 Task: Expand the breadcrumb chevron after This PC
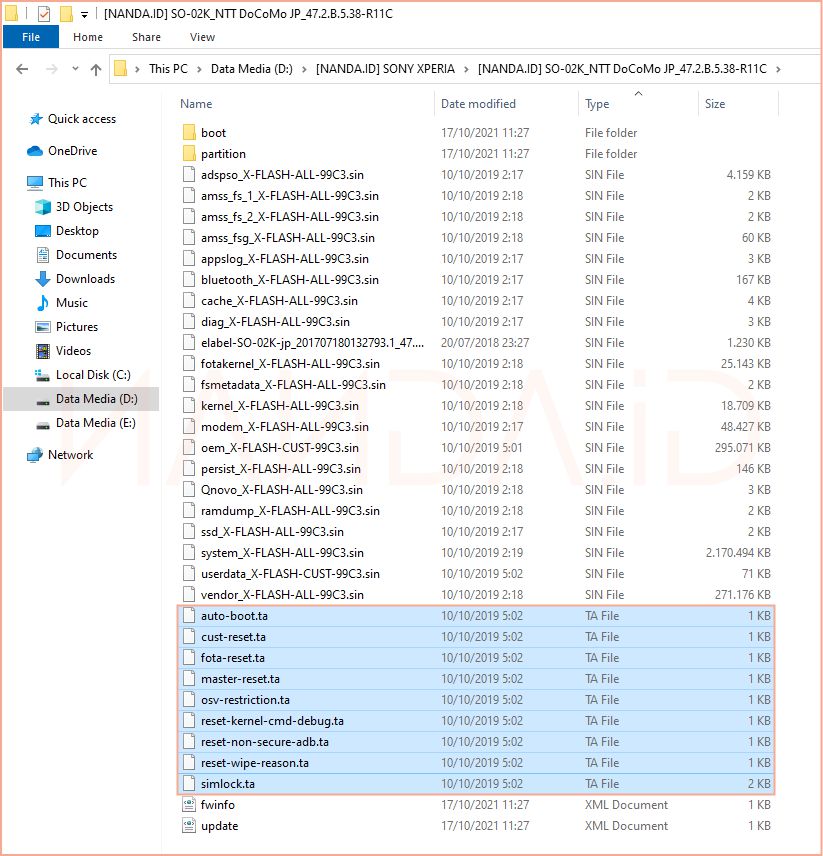pyautogui.click(x=198, y=69)
